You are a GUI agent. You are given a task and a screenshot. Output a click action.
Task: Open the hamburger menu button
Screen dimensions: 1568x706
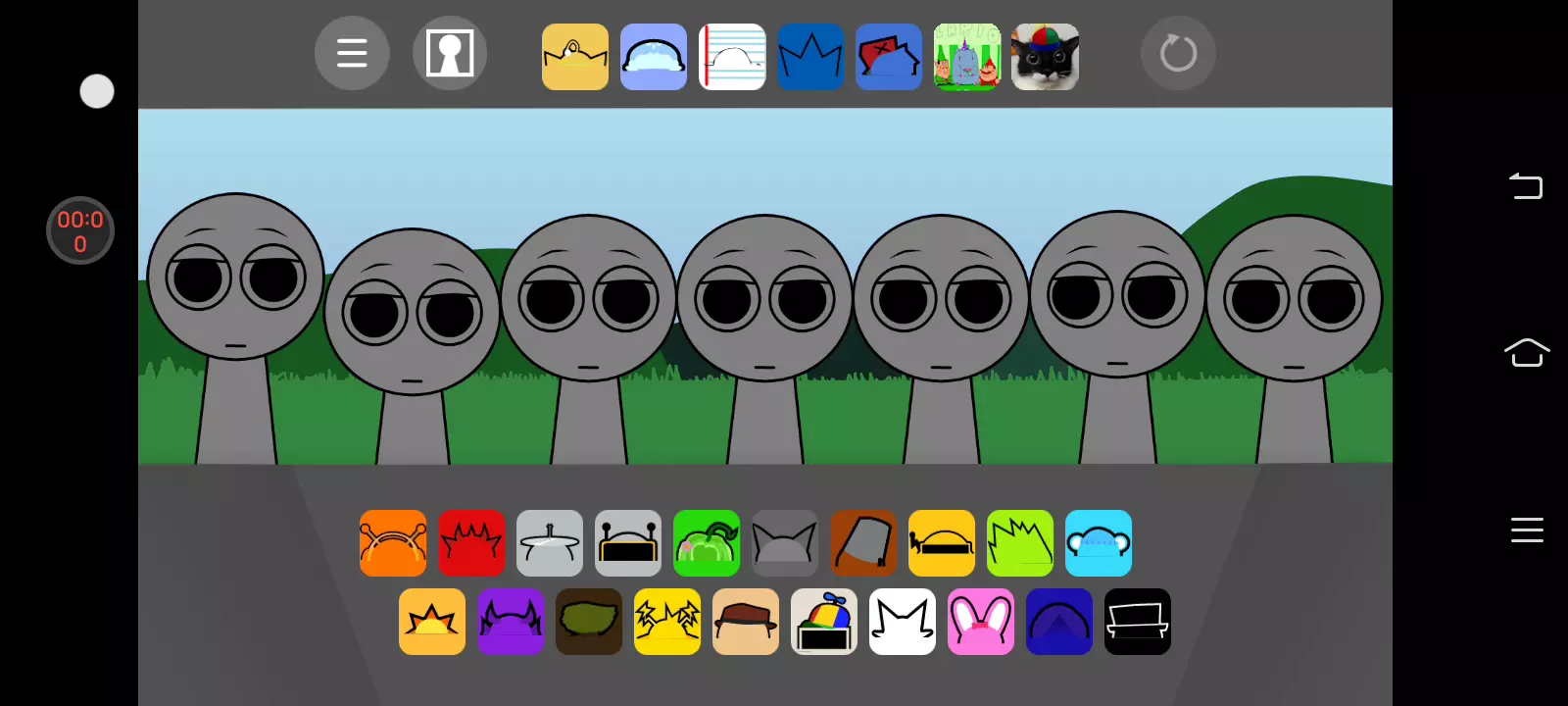(x=352, y=53)
